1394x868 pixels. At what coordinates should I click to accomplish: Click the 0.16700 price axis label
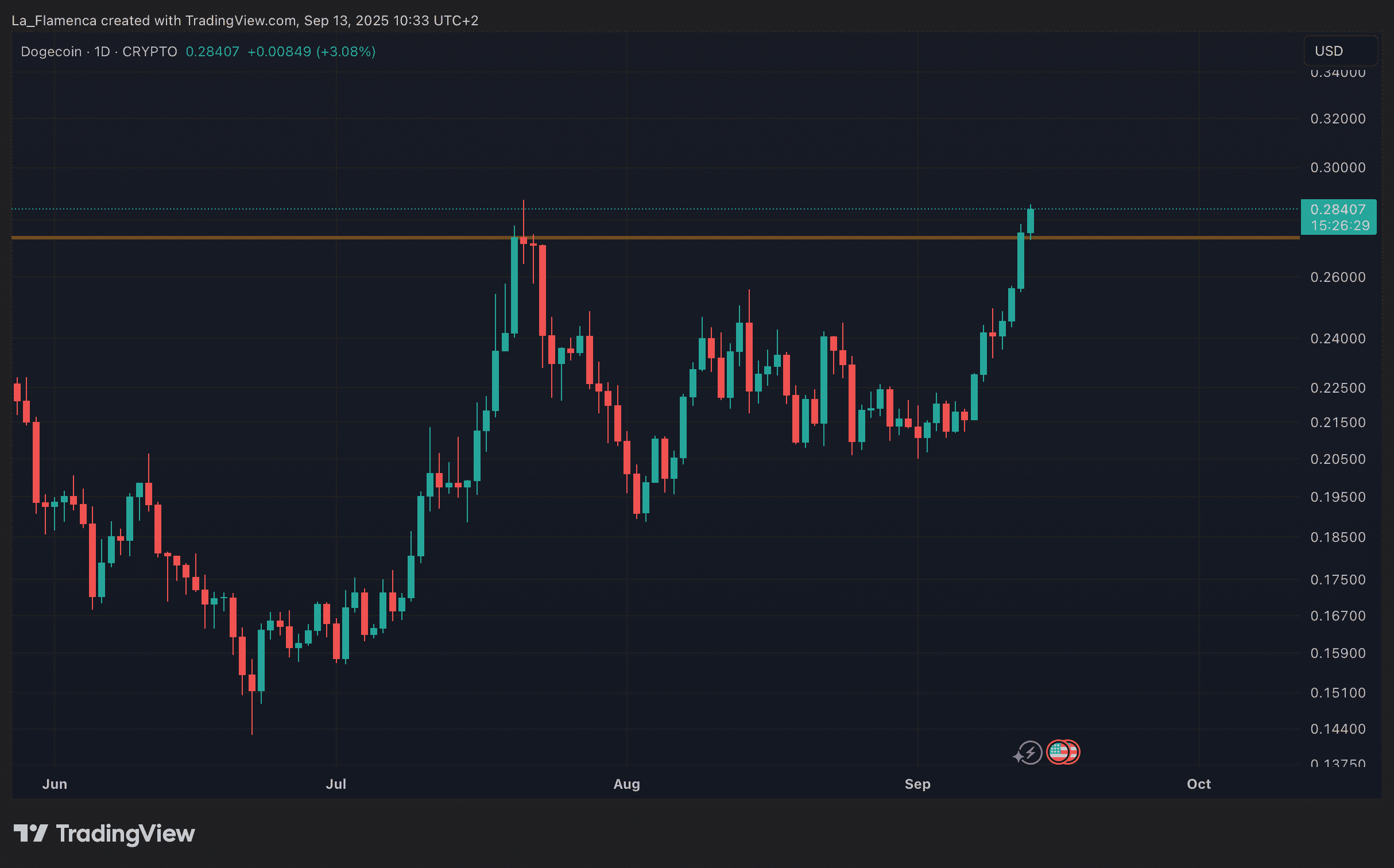coord(1338,616)
